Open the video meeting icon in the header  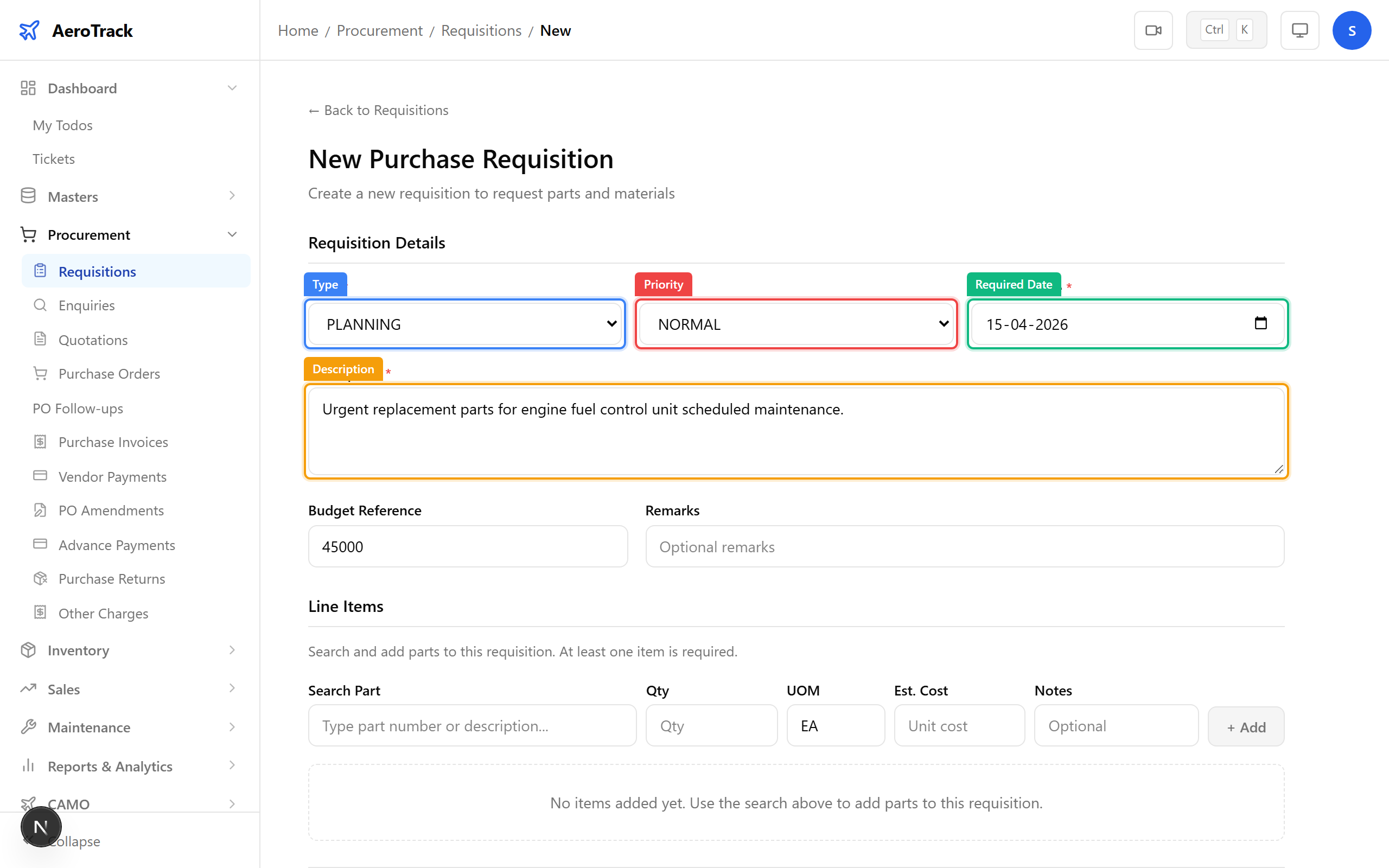tap(1153, 30)
